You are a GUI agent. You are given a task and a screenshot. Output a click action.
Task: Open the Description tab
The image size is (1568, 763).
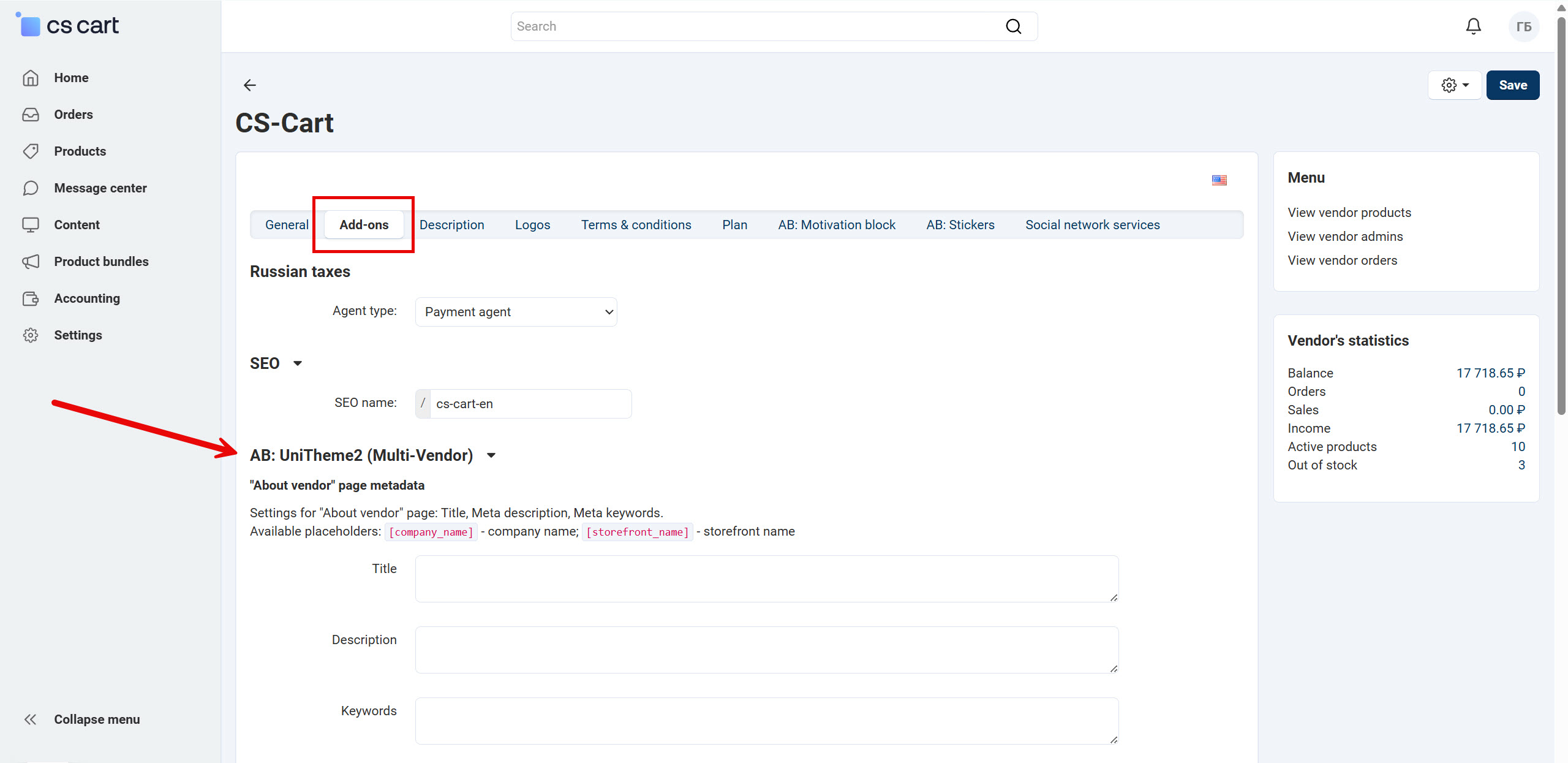(452, 225)
